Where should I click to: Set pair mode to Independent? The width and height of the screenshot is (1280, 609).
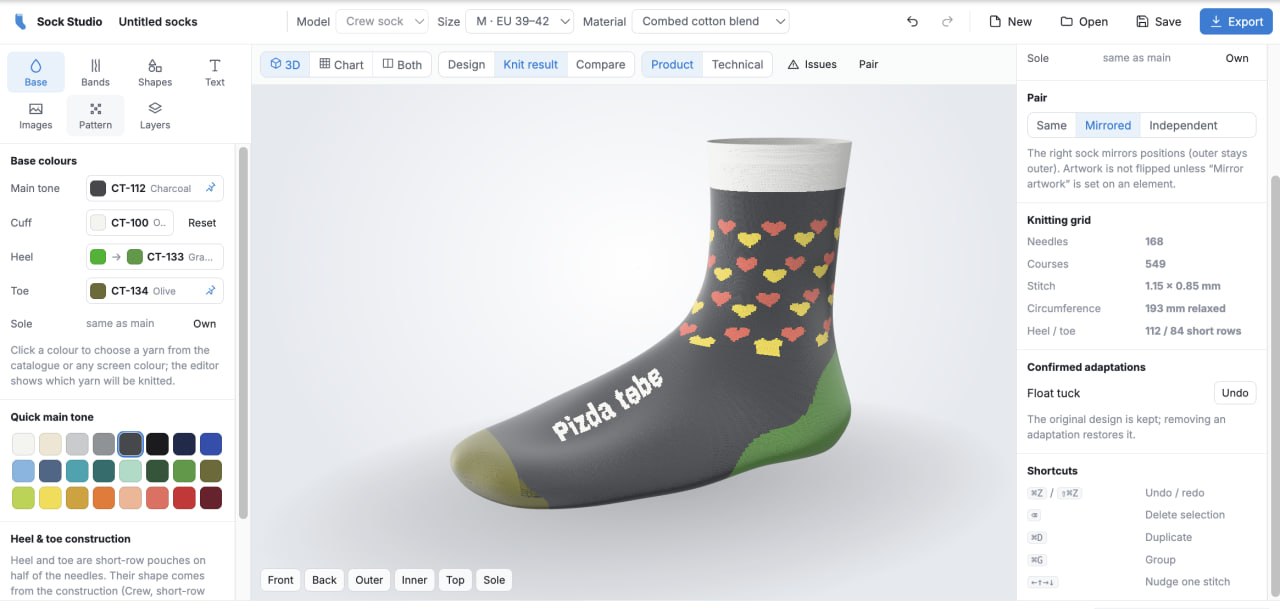[x=1183, y=125]
